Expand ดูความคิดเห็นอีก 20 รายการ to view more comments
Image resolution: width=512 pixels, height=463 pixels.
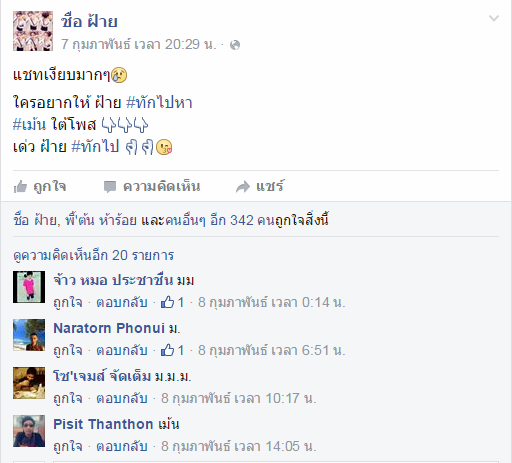click(94, 256)
